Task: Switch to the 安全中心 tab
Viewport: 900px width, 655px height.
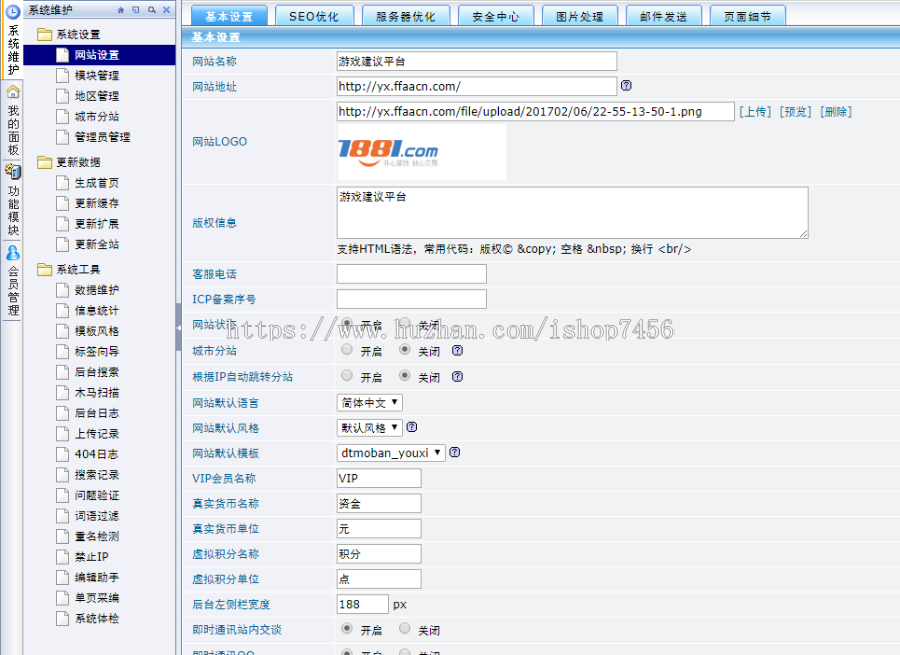Action: pos(496,16)
